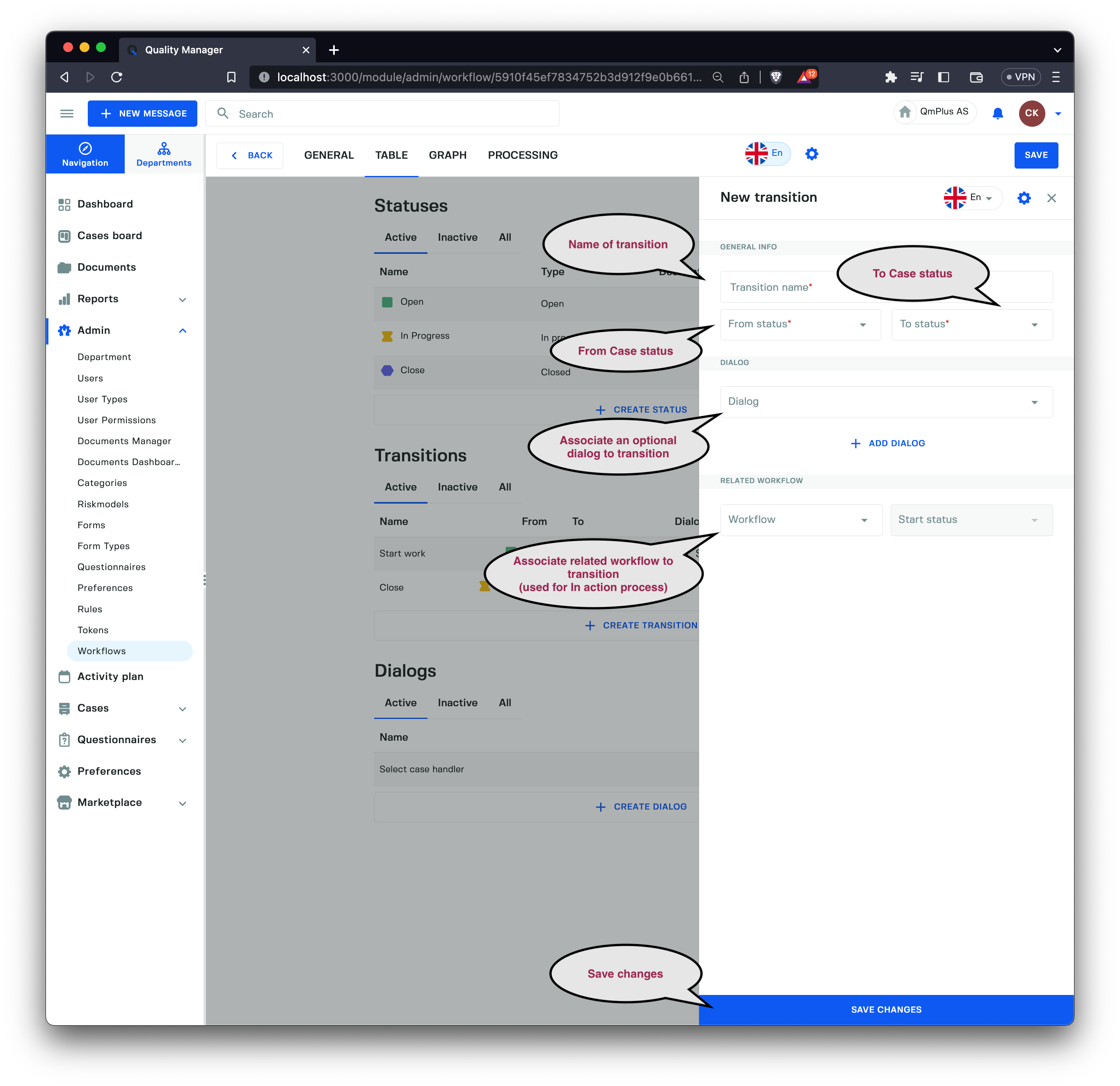Open the From status dropdown
Screen dimensions: 1120x1086
click(x=800, y=324)
